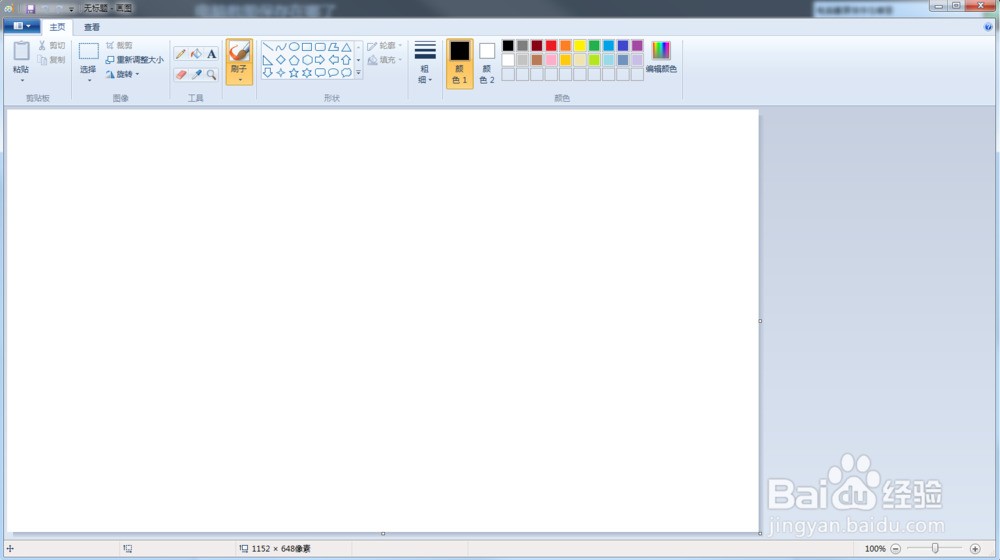1000x560 pixels.
Task: Click the Brush (刷子) tool icon
Action: click(239, 52)
